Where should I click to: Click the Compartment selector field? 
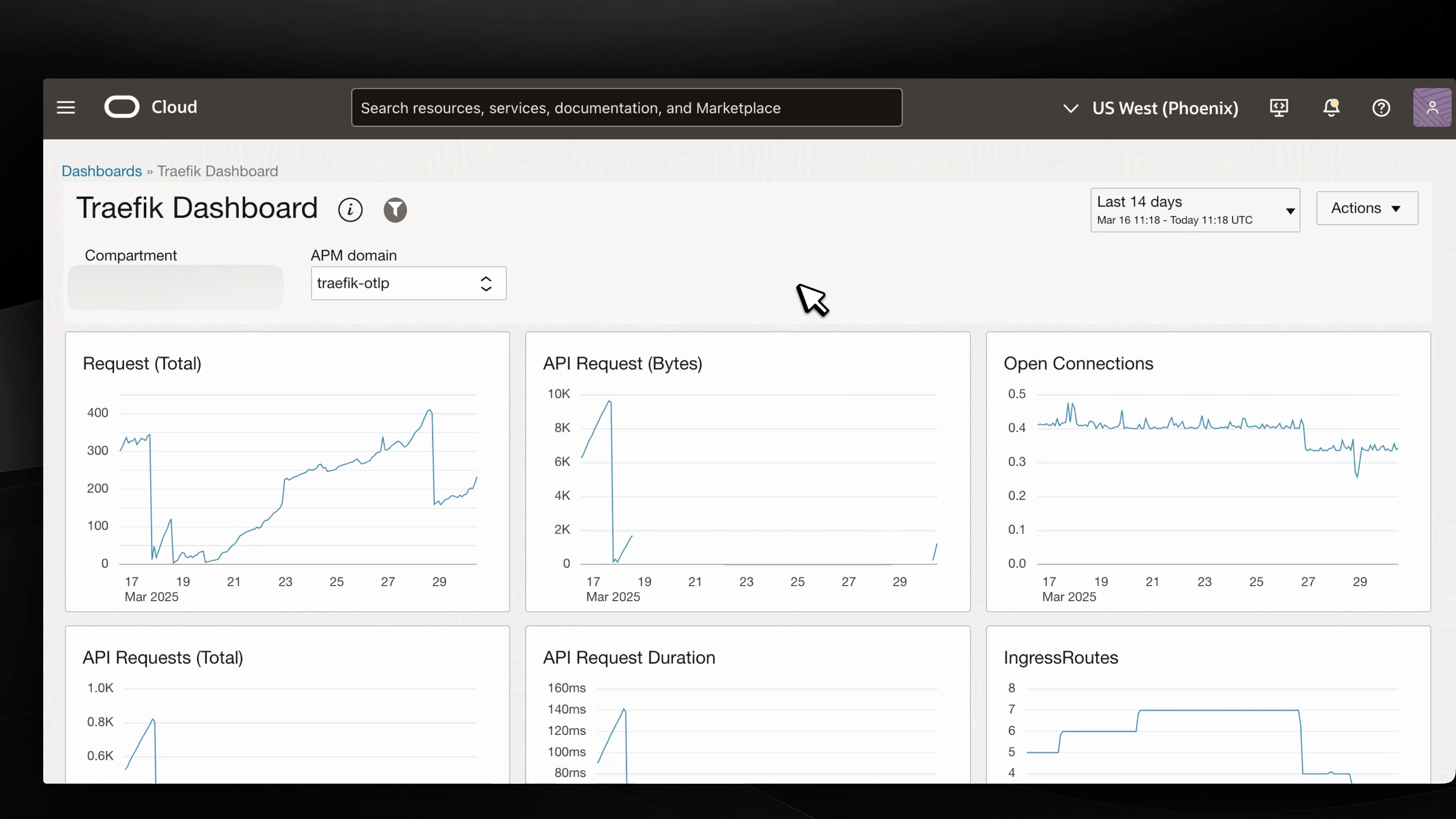coord(175,287)
